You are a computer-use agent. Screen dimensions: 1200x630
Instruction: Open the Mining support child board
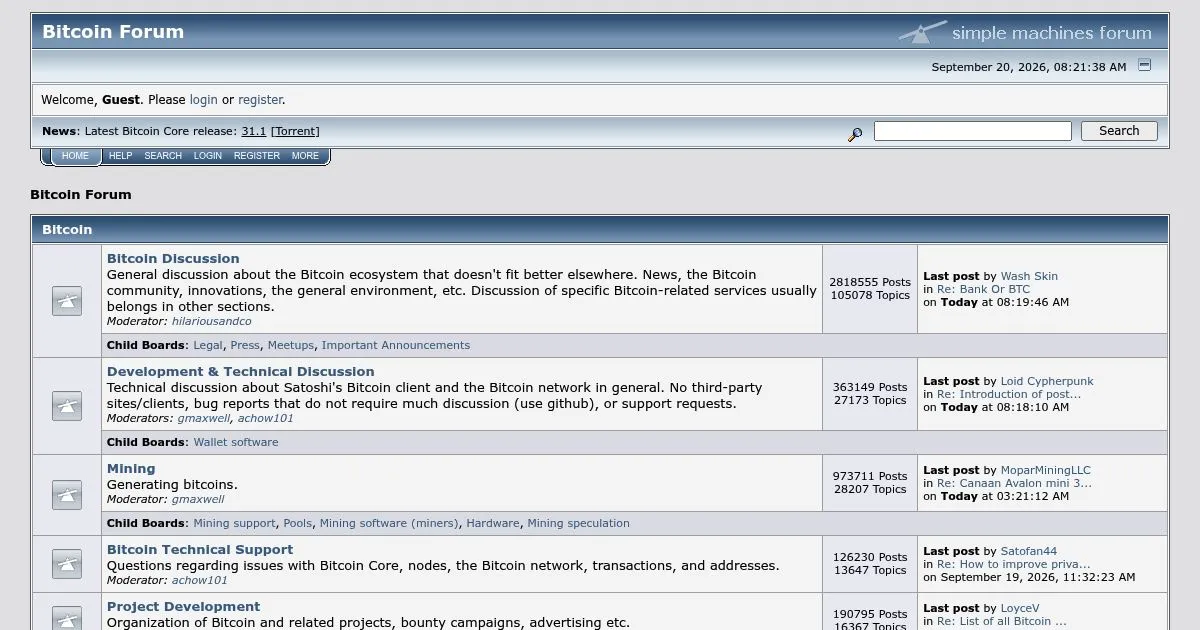click(x=234, y=523)
